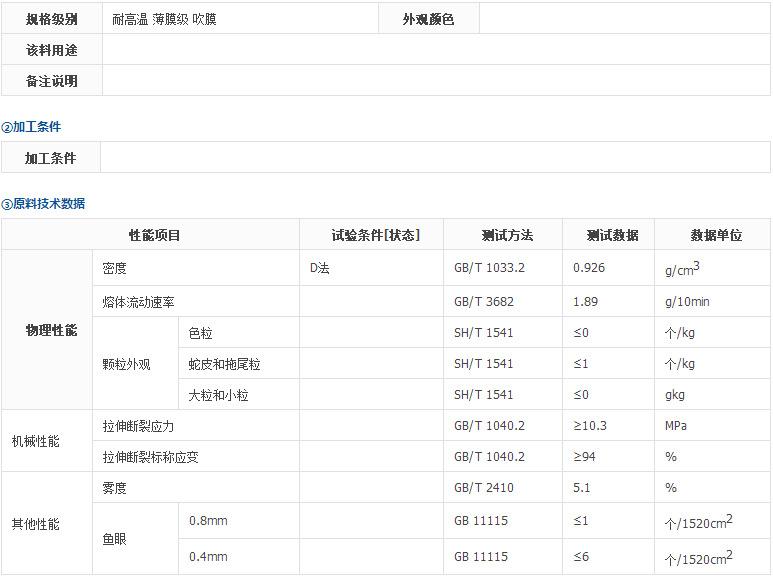Select the 0.8mm fisheye size cell

208,521
